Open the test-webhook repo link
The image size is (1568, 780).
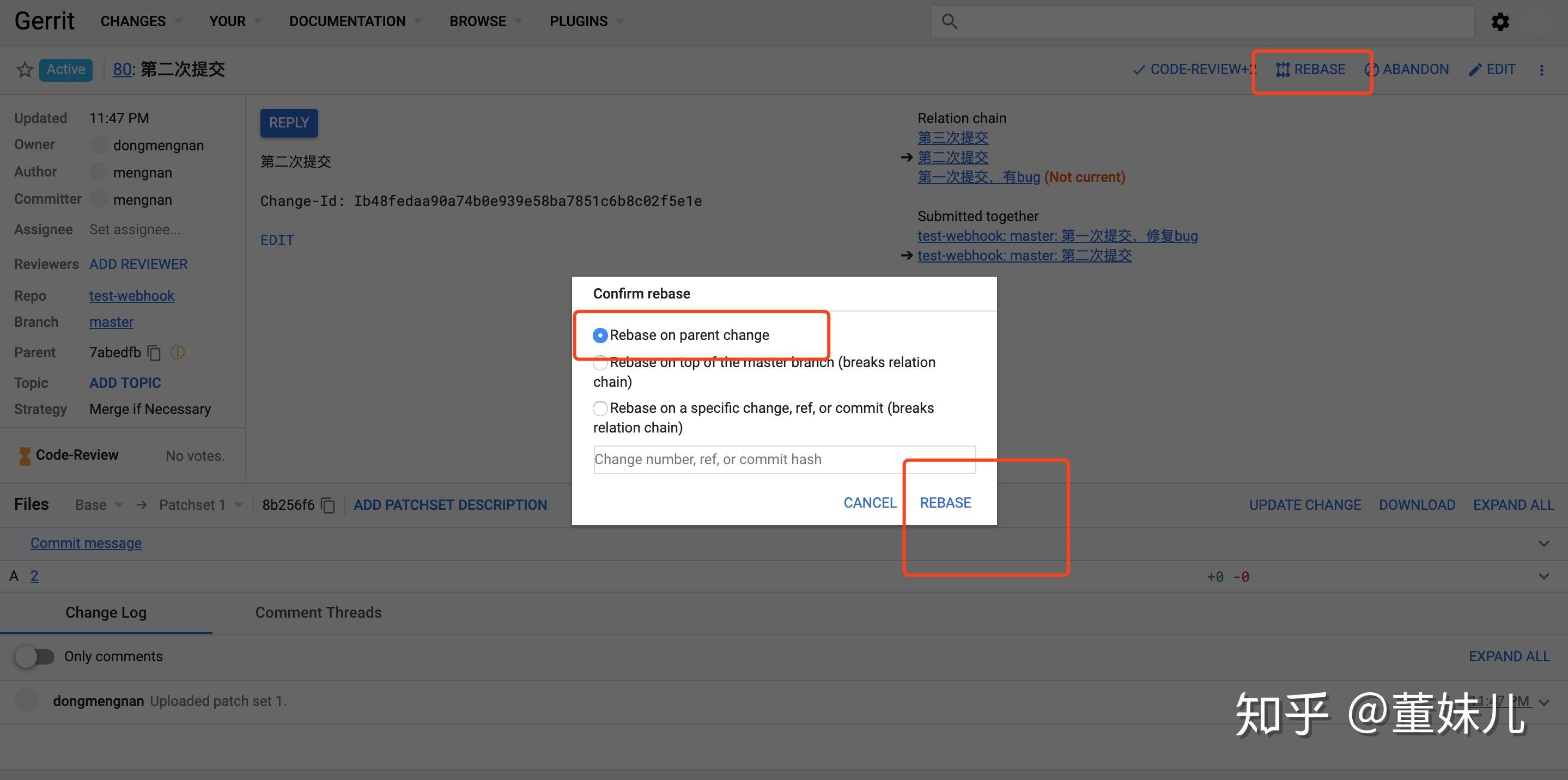pos(131,296)
